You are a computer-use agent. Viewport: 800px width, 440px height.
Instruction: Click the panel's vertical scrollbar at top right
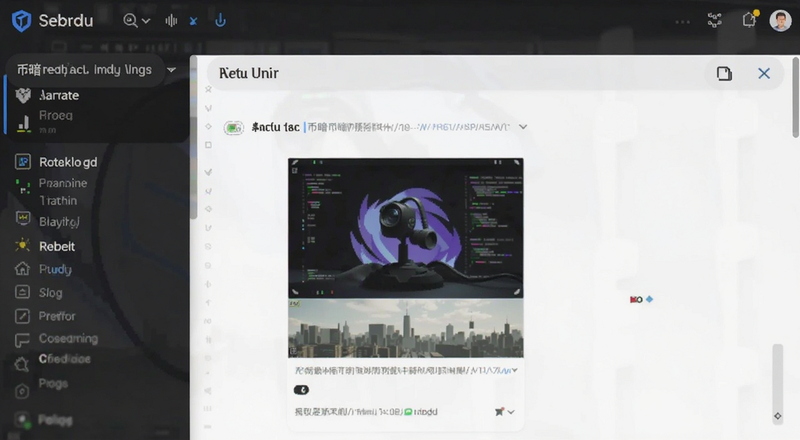click(x=795, y=97)
